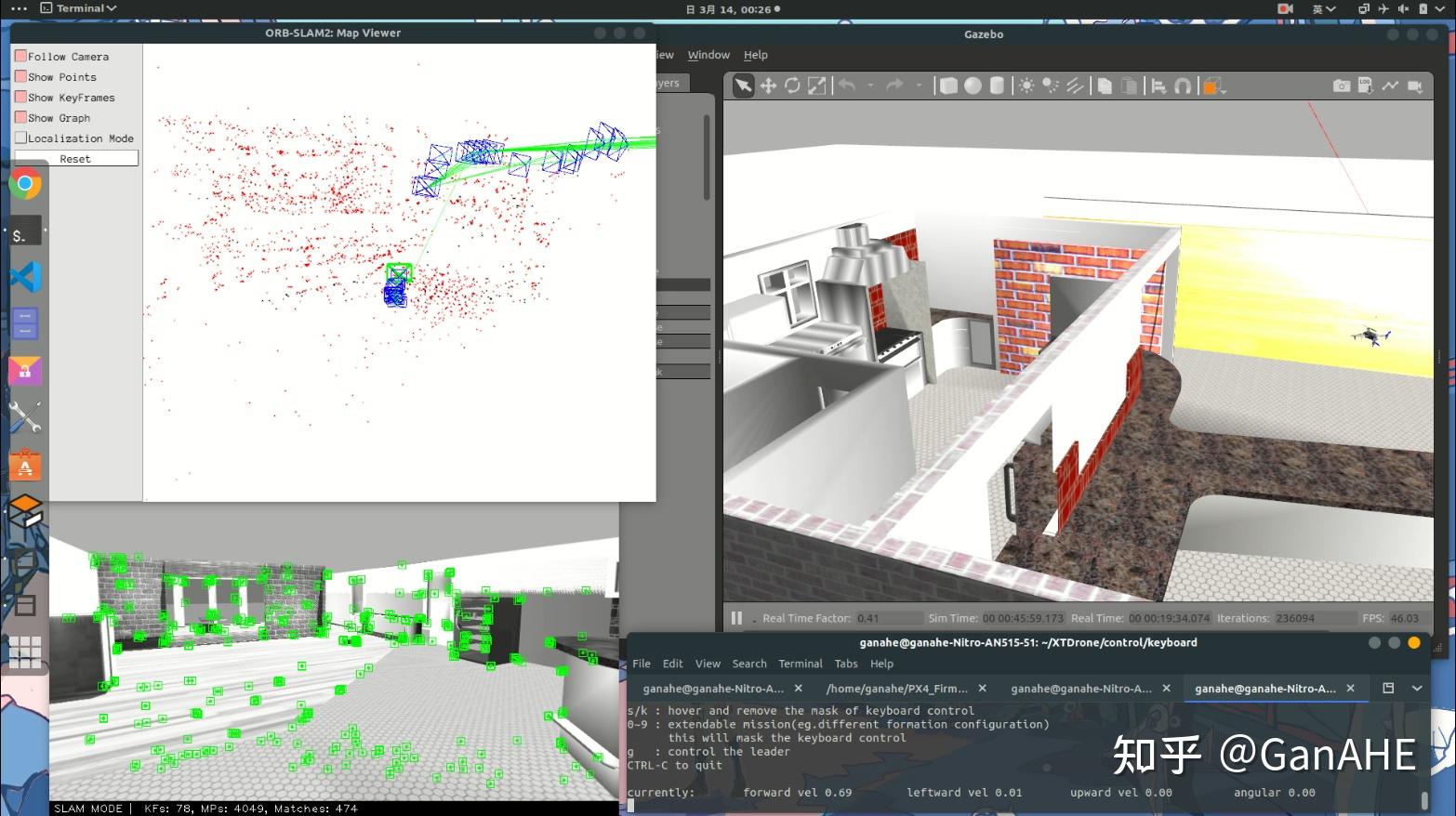Open Visual Studio Code from the dock
This screenshot has height=816, width=1456.
click(25, 277)
